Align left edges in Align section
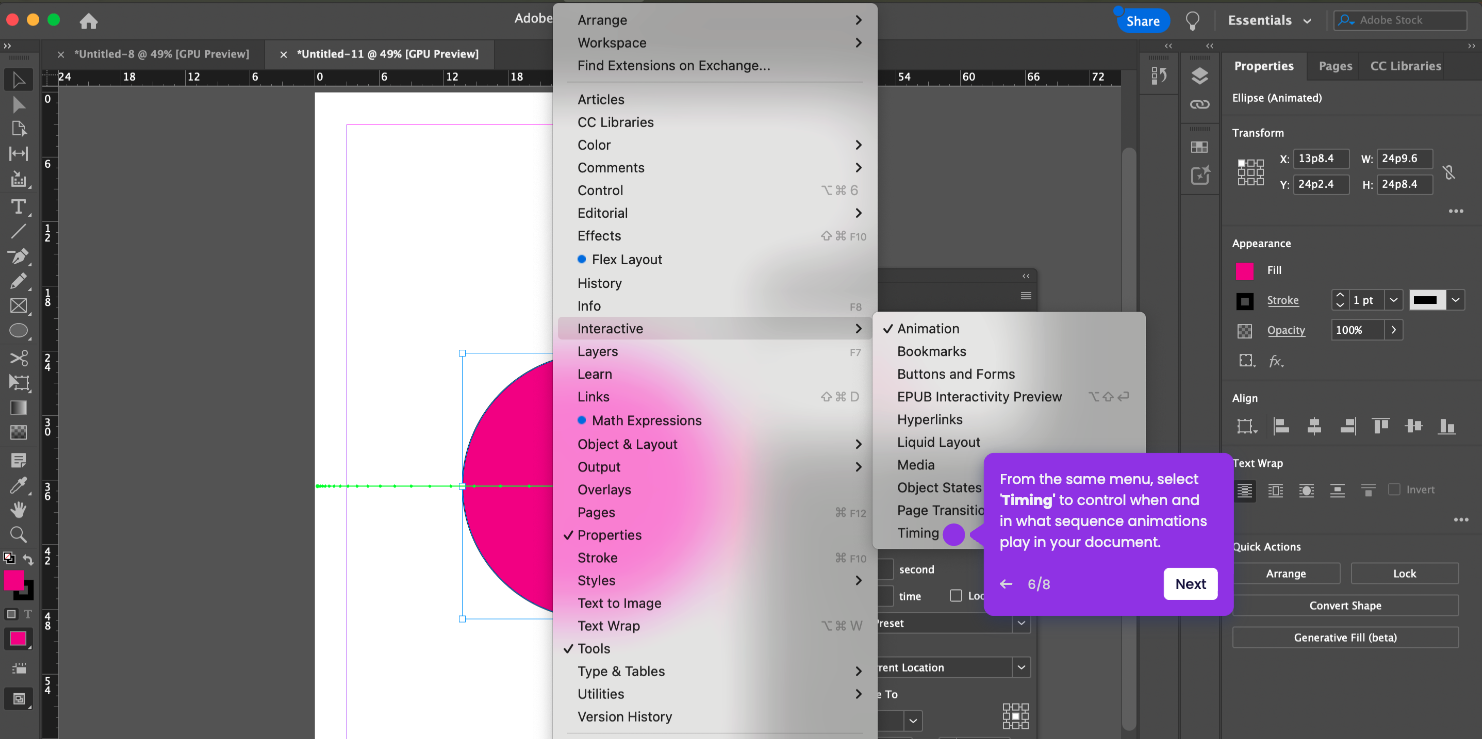 [x=1281, y=426]
